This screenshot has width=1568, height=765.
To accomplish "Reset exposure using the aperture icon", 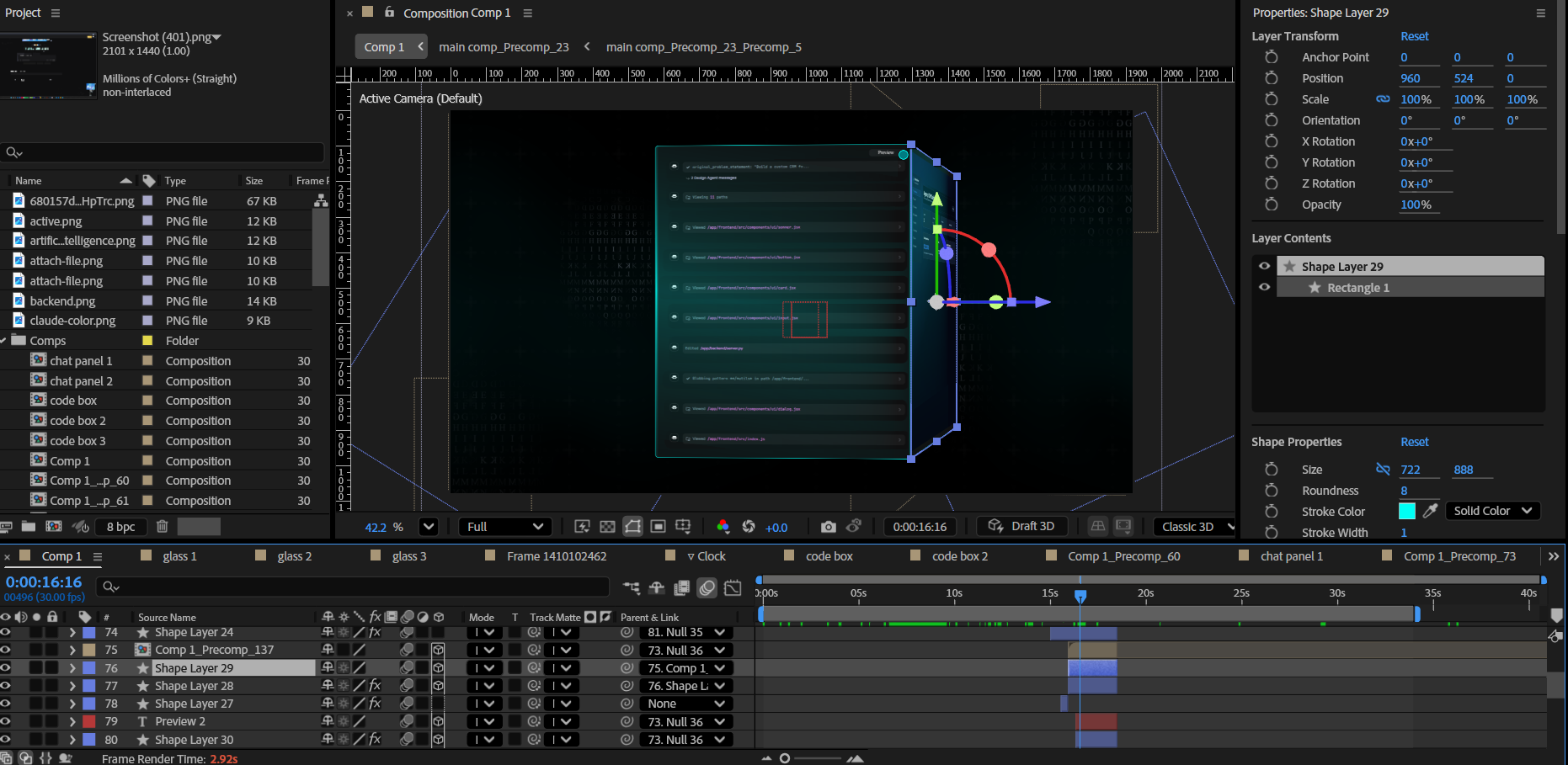I will click(x=749, y=527).
